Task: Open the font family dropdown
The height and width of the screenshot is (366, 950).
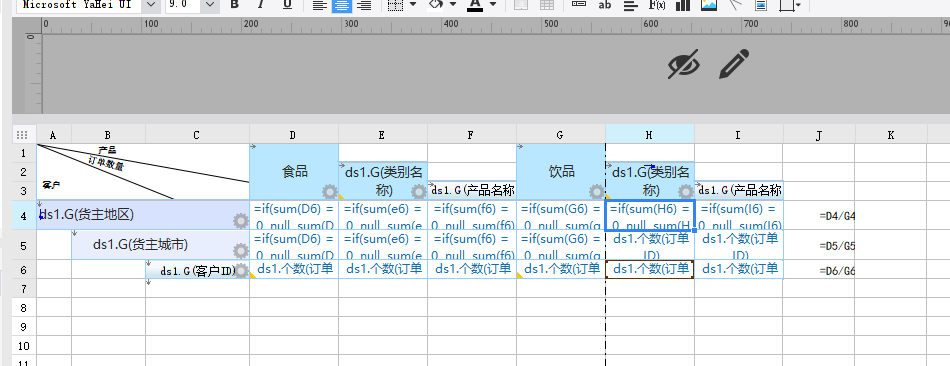Action: 151,5
